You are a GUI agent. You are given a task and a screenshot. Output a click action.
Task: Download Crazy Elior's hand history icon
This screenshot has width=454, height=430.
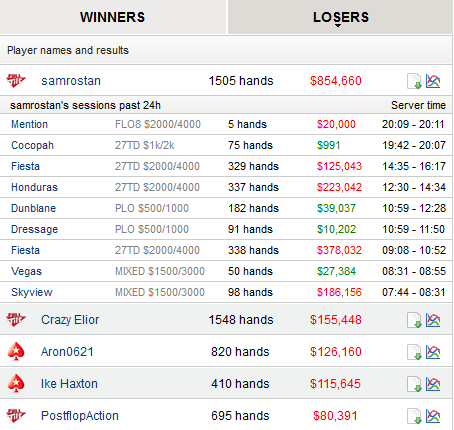[x=414, y=320]
